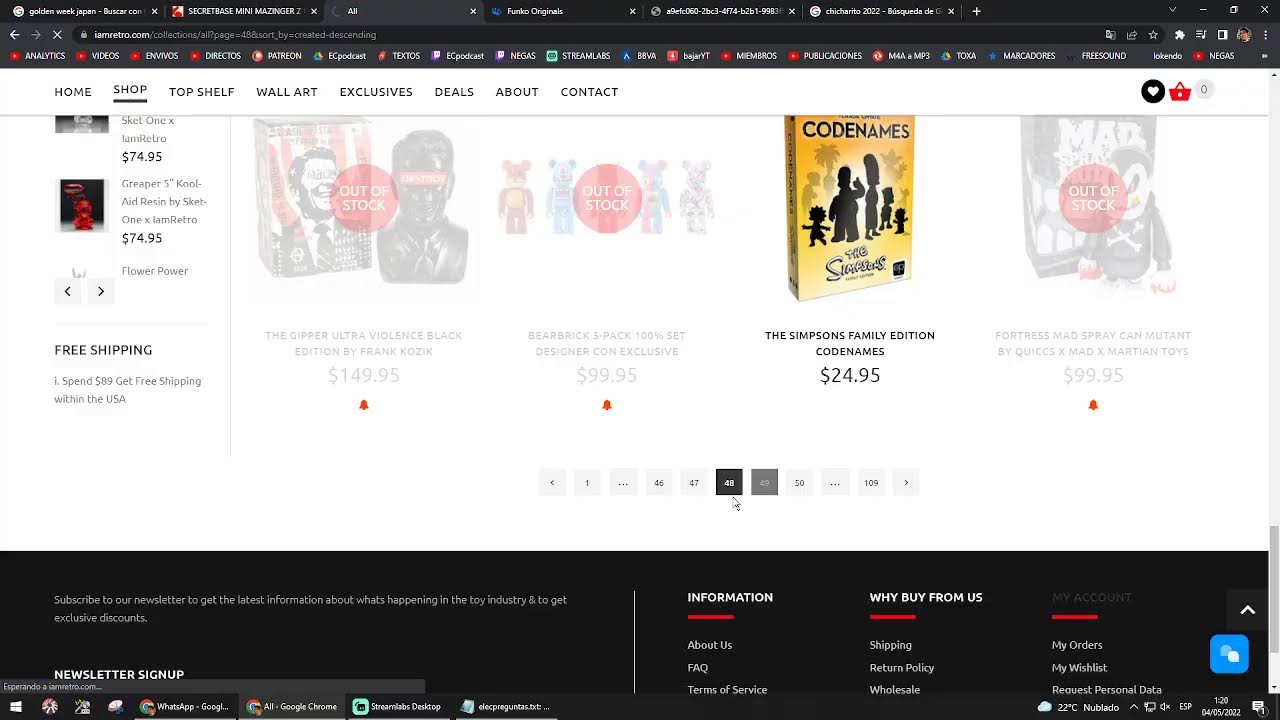Viewport: 1280px width, 720px height.
Task: Open the About Us footer link
Action: click(x=710, y=645)
